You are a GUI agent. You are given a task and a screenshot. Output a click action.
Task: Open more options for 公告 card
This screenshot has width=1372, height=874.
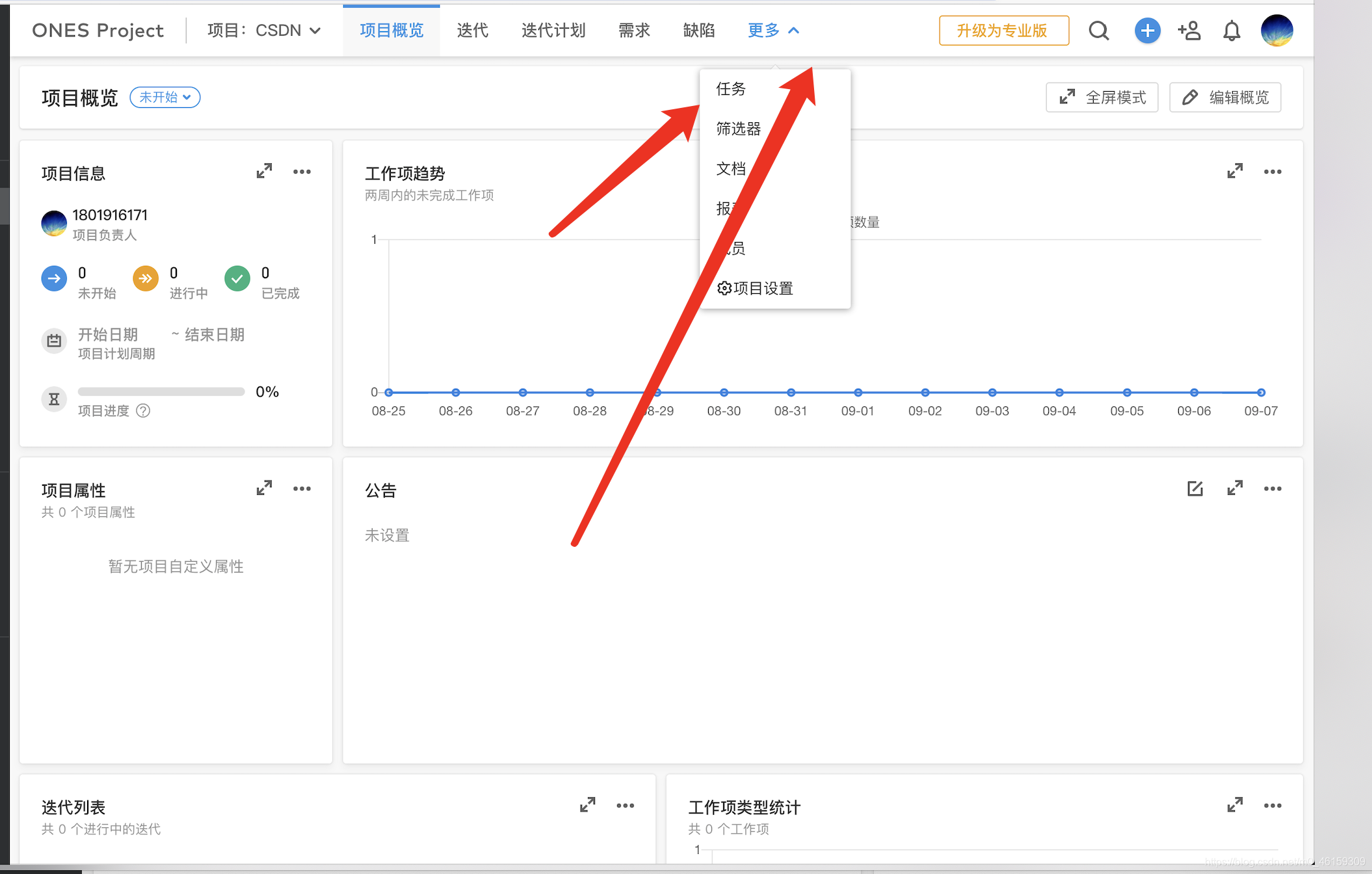pyautogui.click(x=1273, y=488)
